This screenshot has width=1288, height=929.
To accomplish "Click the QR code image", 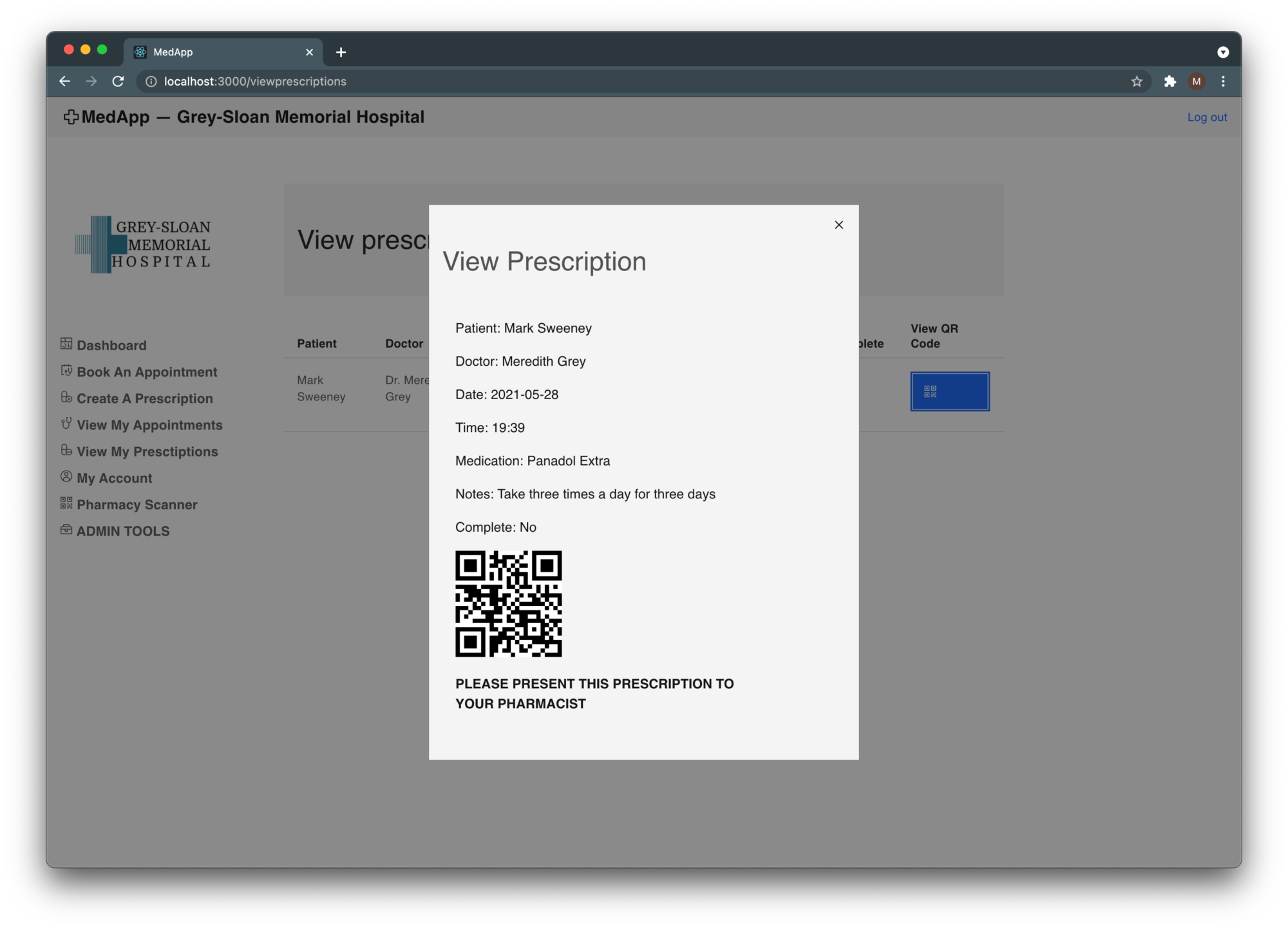I will tap(508, 603).
